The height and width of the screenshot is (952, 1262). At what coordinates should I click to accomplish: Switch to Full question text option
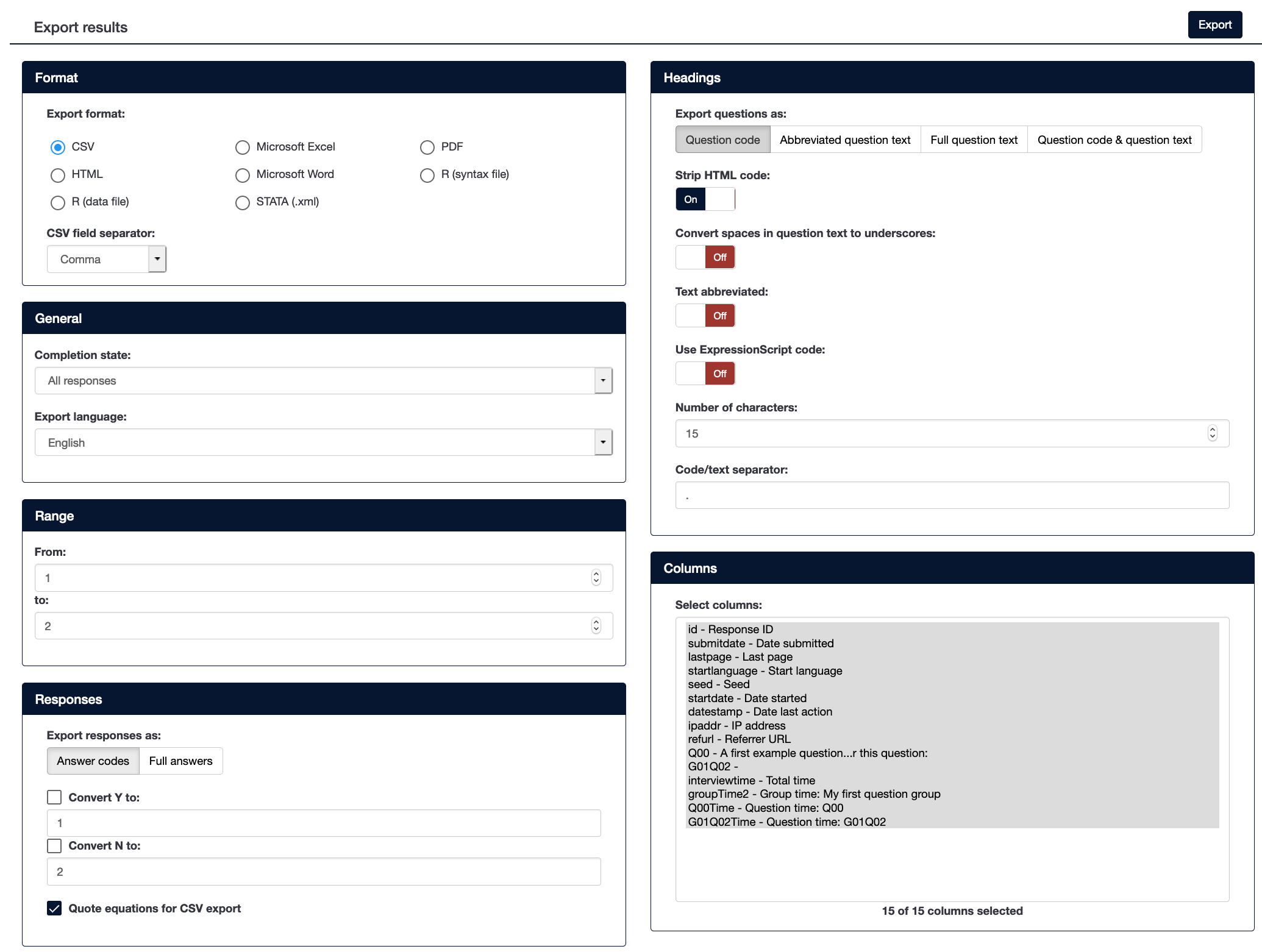[x=973, y=140]
